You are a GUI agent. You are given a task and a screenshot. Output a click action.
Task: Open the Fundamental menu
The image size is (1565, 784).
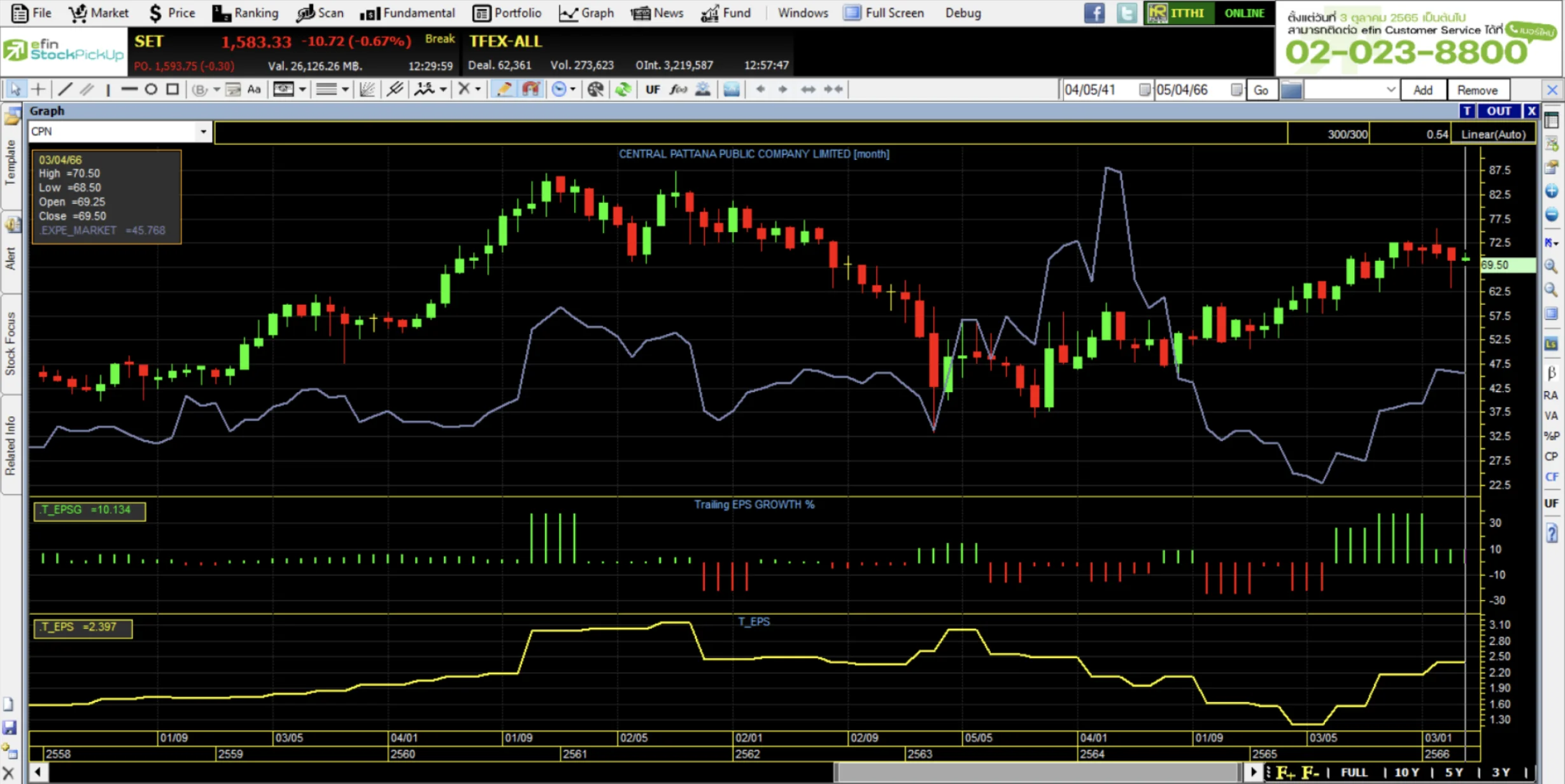pyautogui.click(x=407, y=13)
